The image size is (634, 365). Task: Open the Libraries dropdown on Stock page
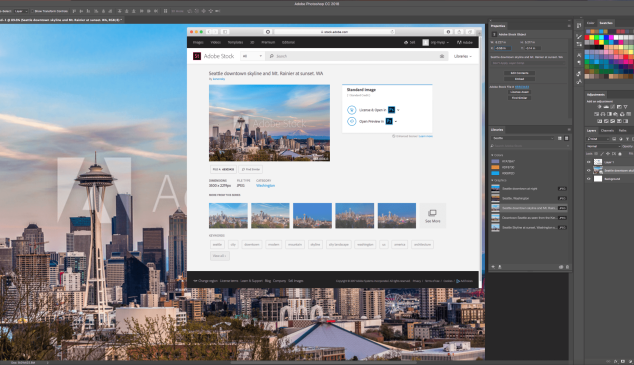pyautogui.click(x=463, y=56)
